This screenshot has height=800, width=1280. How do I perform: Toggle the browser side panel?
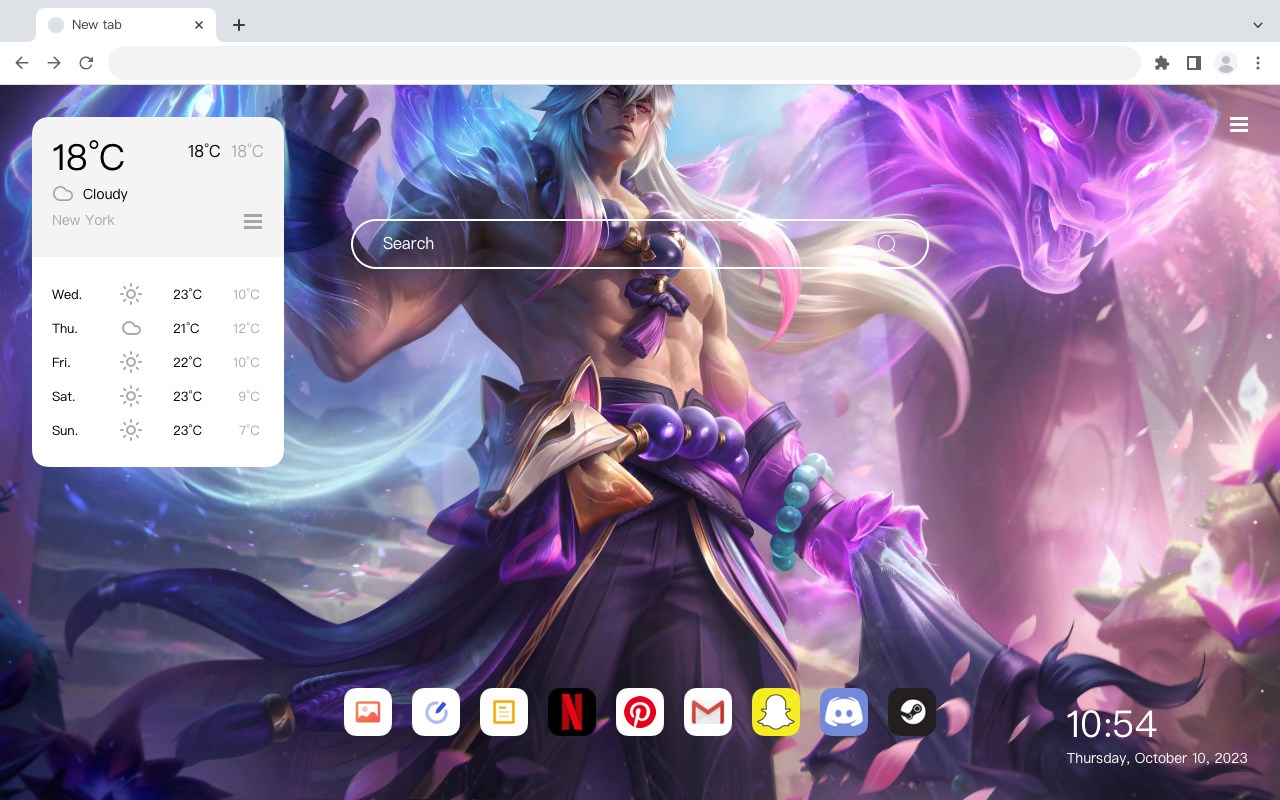(1193, 63)
